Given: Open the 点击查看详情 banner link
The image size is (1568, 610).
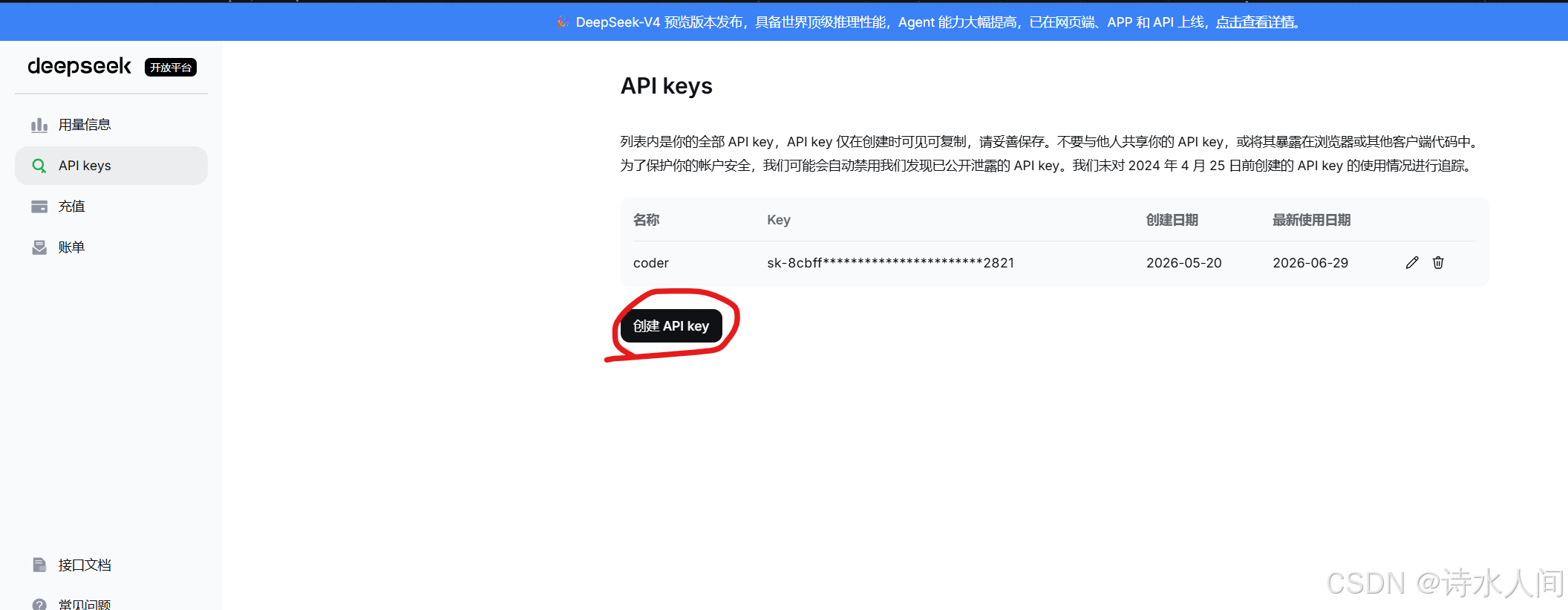Looking at the screenshot, I should pyautogui.click(x=1255, y=22).
